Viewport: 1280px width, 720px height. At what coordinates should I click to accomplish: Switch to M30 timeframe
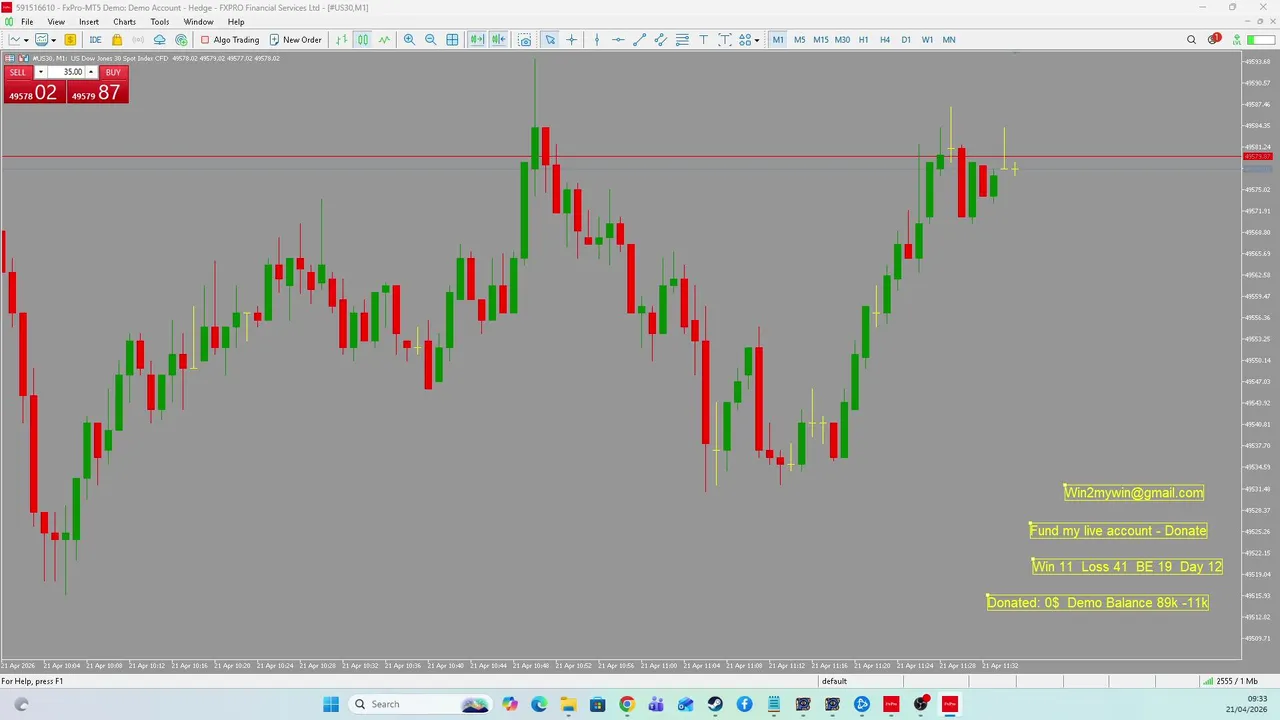(x=842, y=40)
